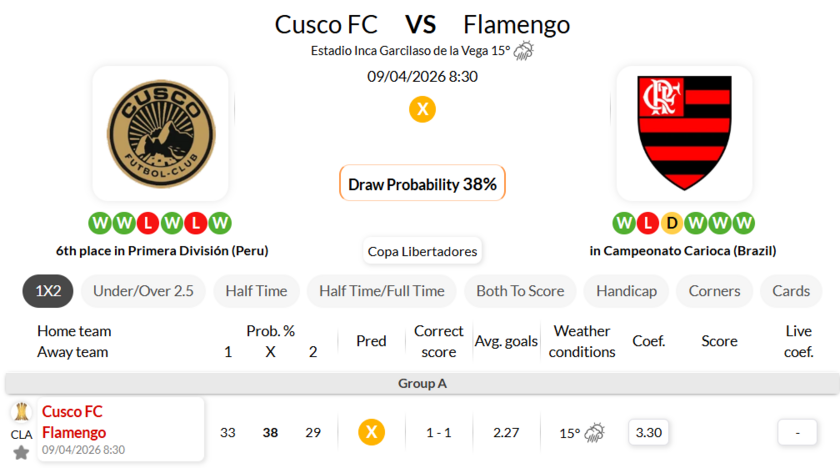Viewport: 840px width, 468px height.
Task: Click the orange X prediction in match row
Action: [371, 433]
